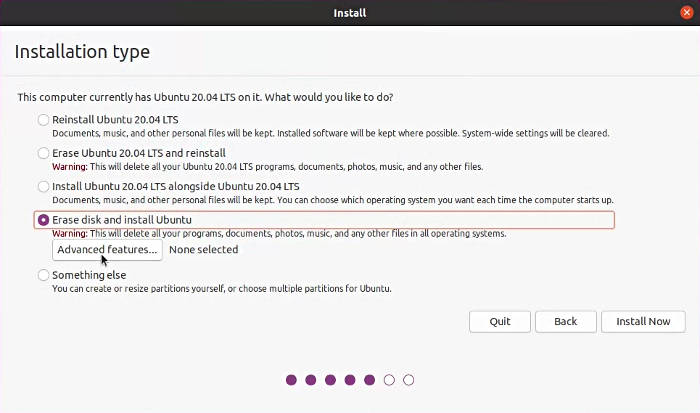Click the Installation type heading
Screen dimensions: 700x413
(82, 52)
